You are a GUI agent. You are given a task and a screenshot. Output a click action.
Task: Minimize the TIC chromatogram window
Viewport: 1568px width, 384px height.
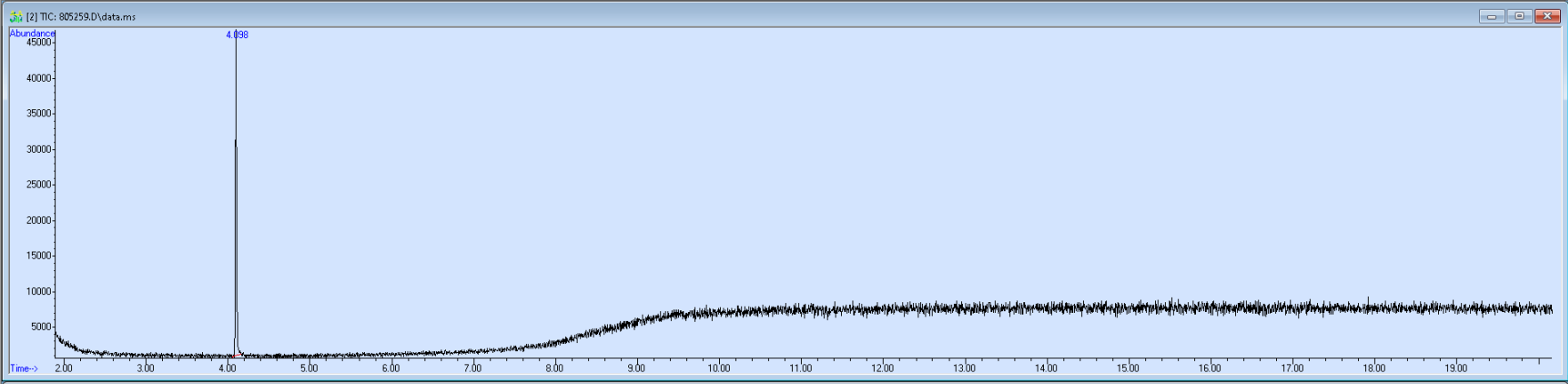click(1491, 16)
